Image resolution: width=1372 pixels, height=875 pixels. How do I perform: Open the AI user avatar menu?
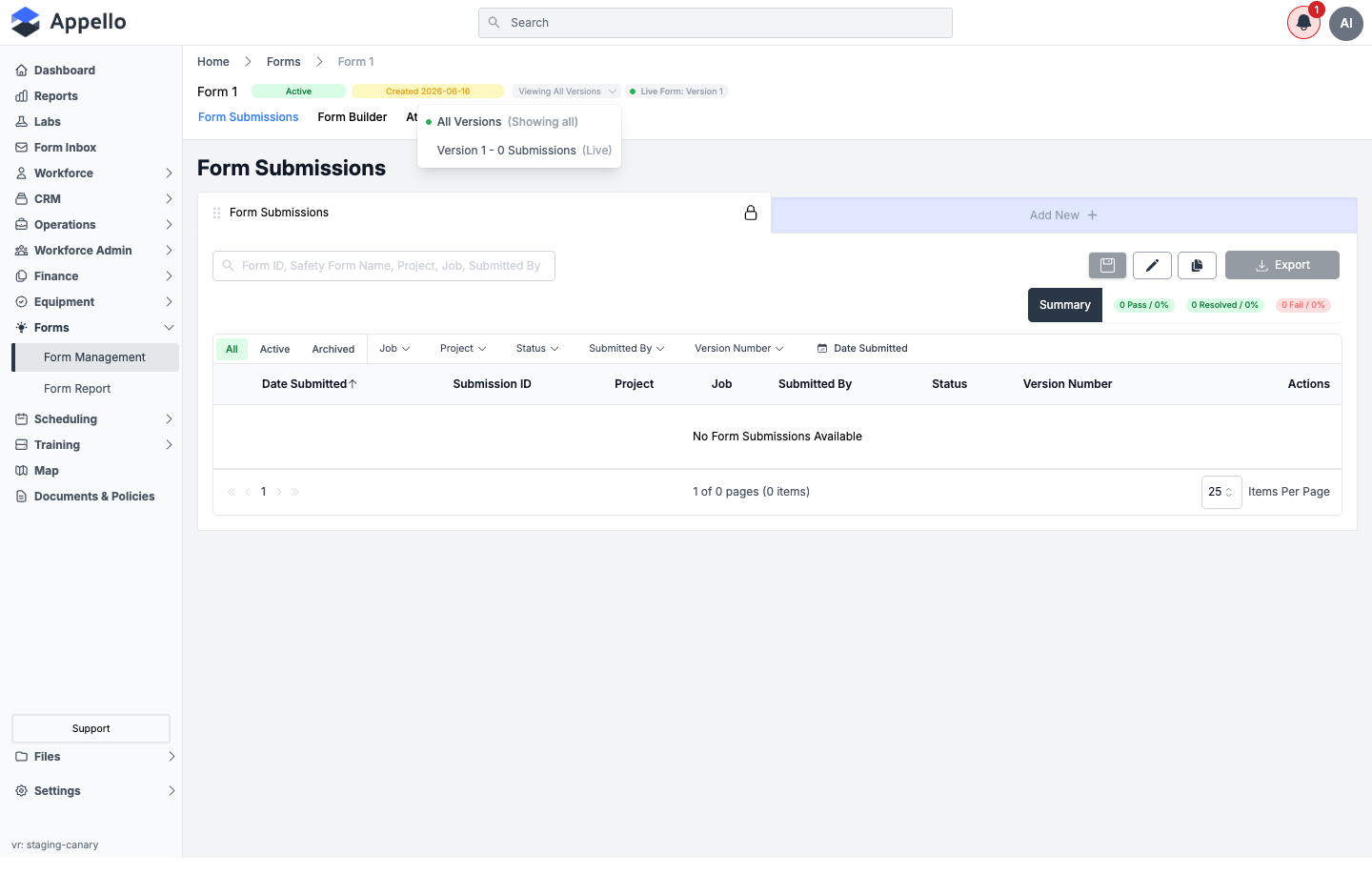pos(1346,23)
